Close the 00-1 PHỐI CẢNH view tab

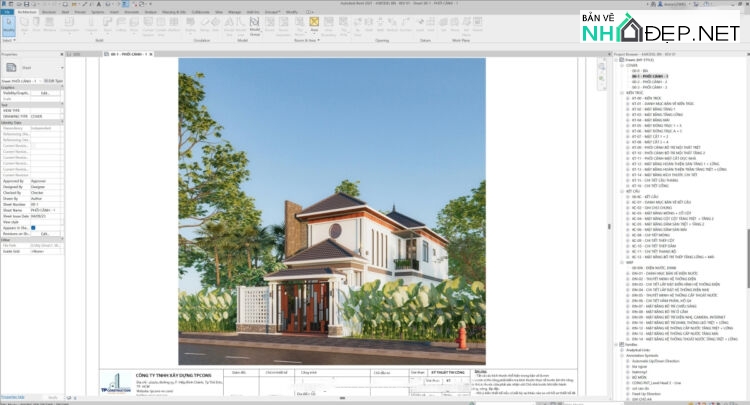(152, 54)
